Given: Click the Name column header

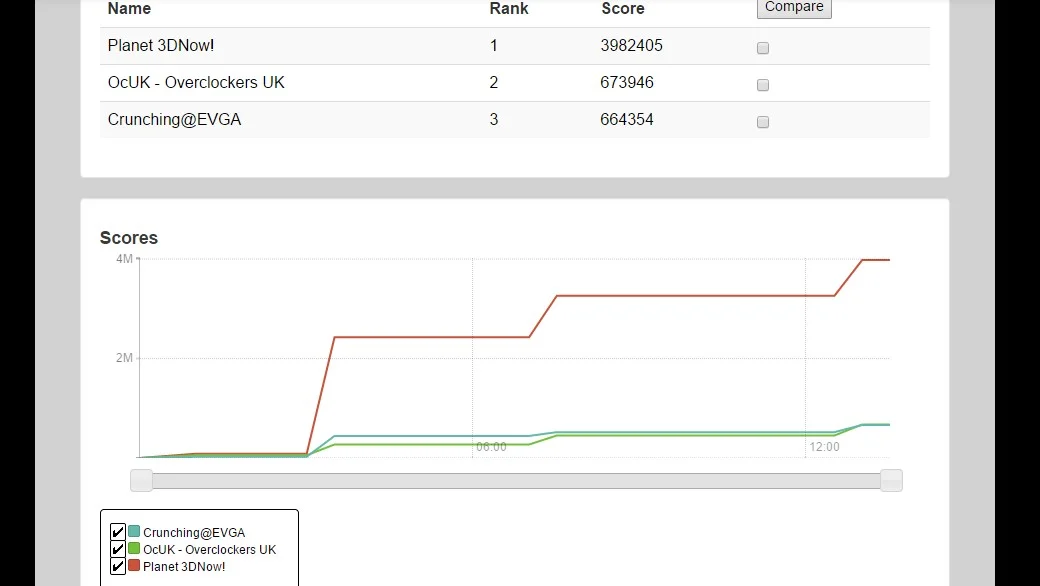Looking at the screenshot, I should click(x=129, y=9).
